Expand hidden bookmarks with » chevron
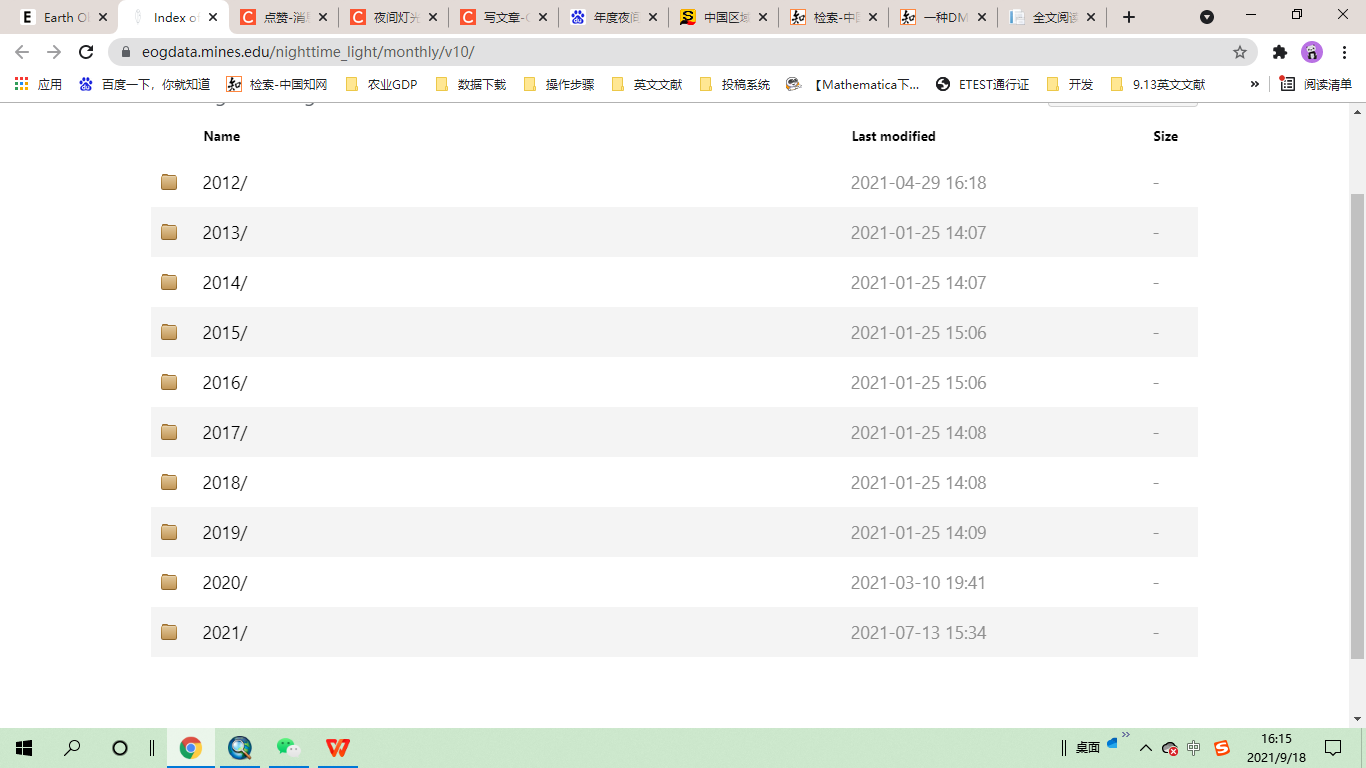Viewport: 1366px width, 768px height. (x=1254, y=84)
